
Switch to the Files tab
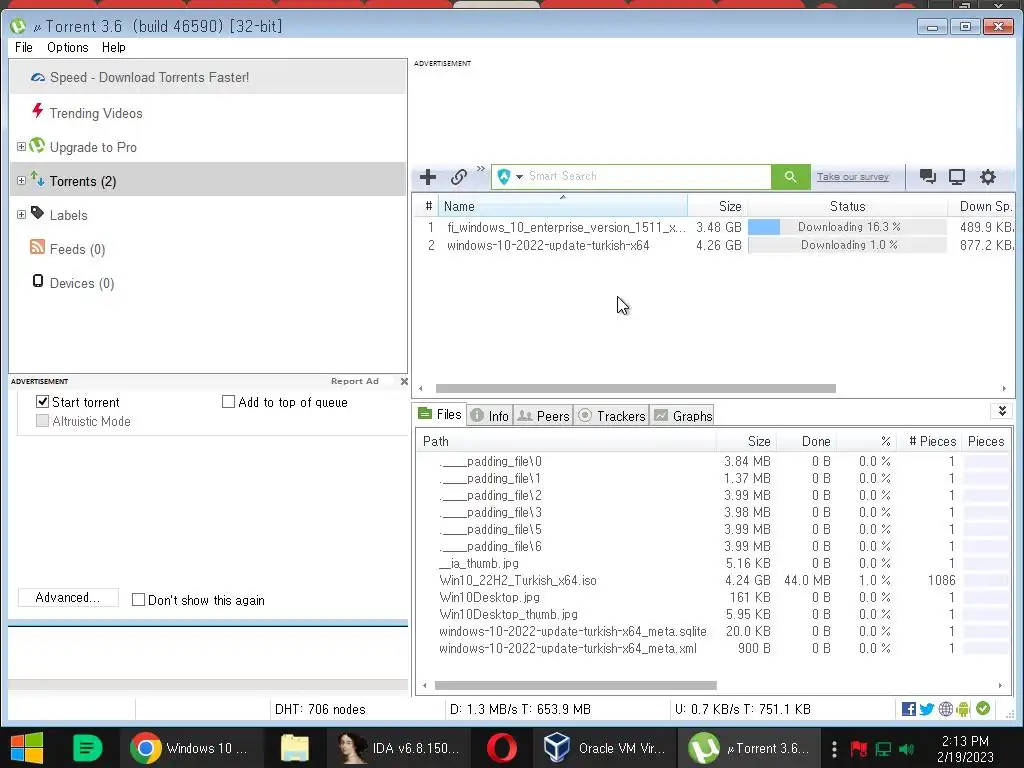(440, 414)
